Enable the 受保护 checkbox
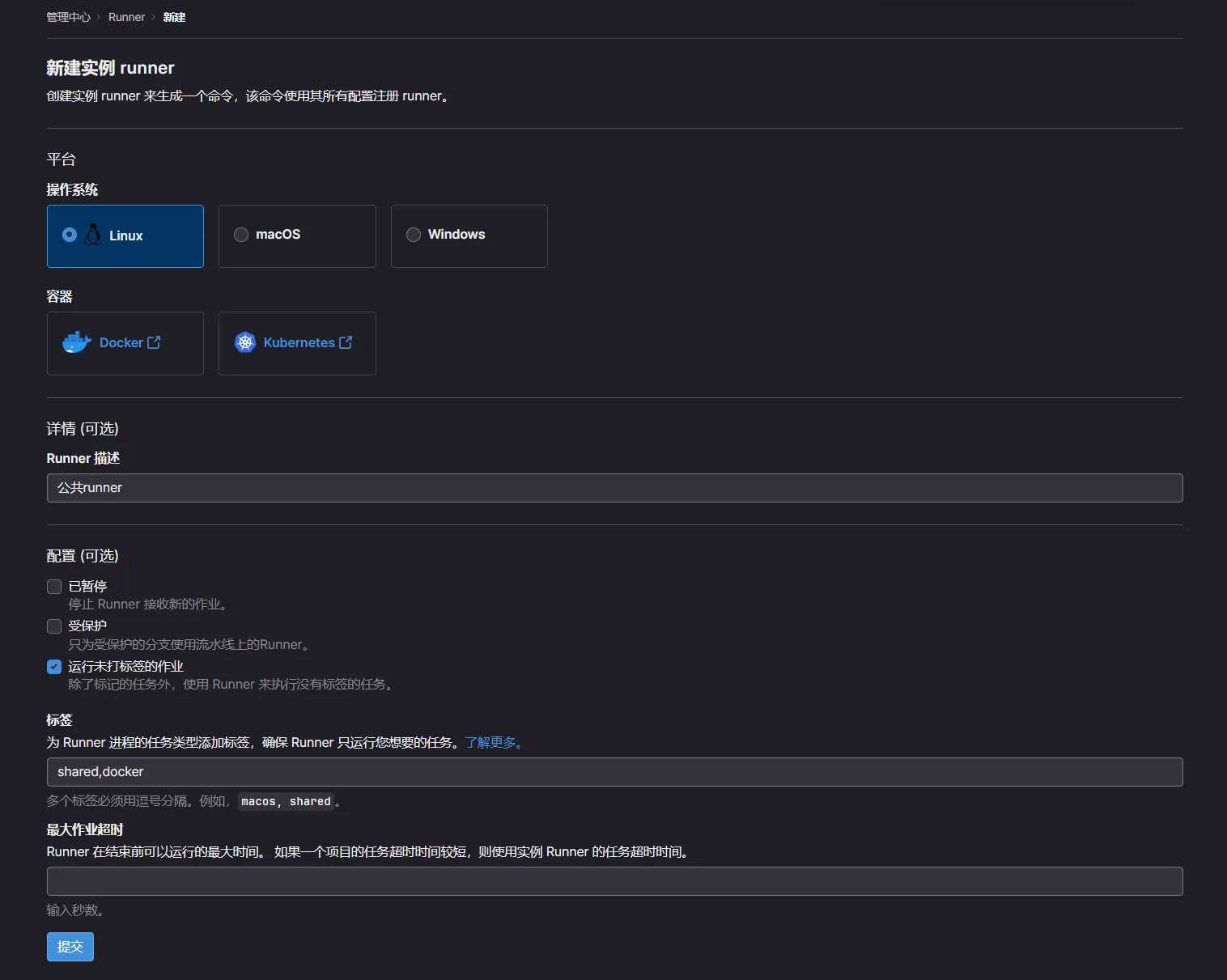The width and height of the screenshot is (1227, 980). tap(54, 626)
